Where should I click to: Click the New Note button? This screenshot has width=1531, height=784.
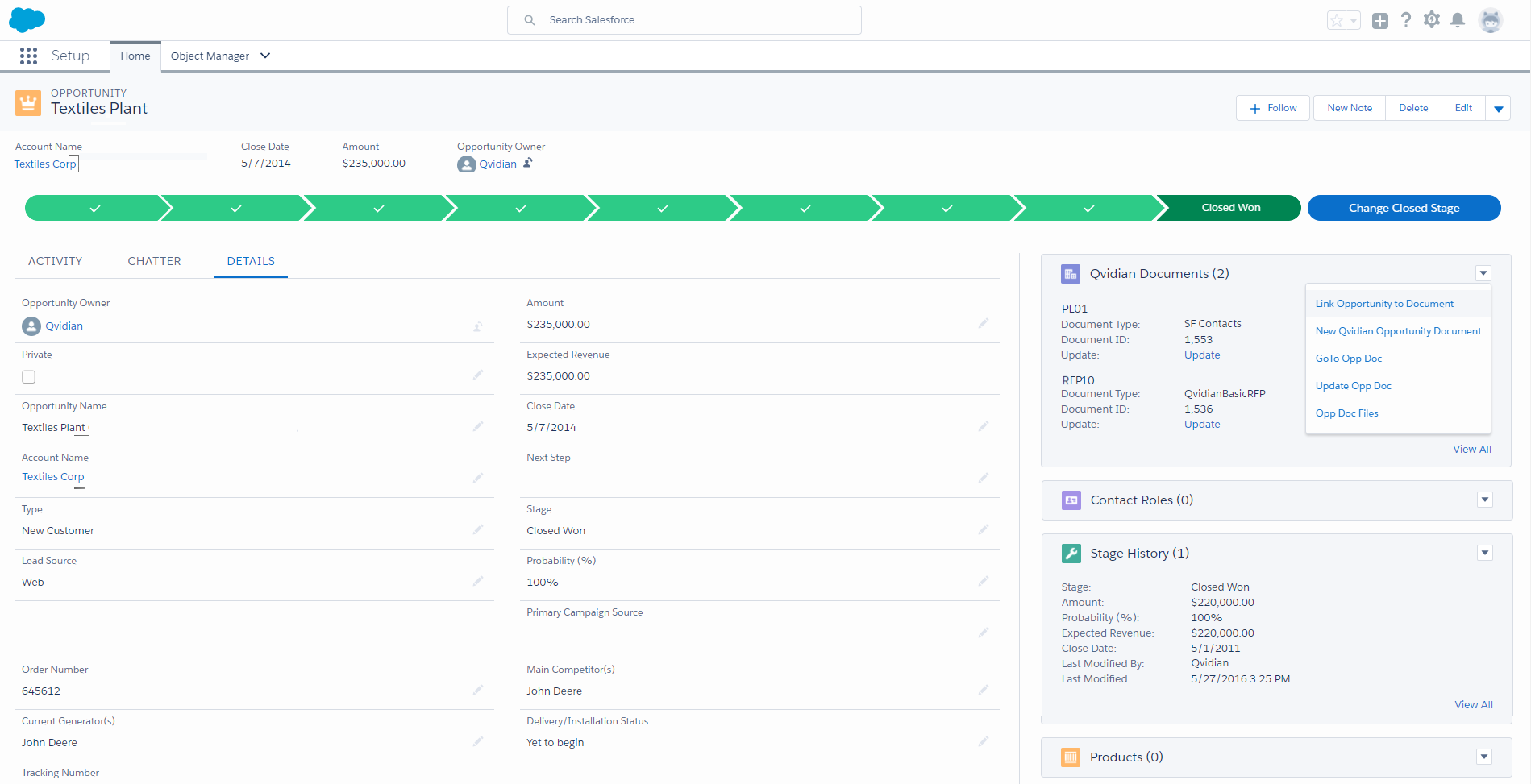pos(1350,108)
